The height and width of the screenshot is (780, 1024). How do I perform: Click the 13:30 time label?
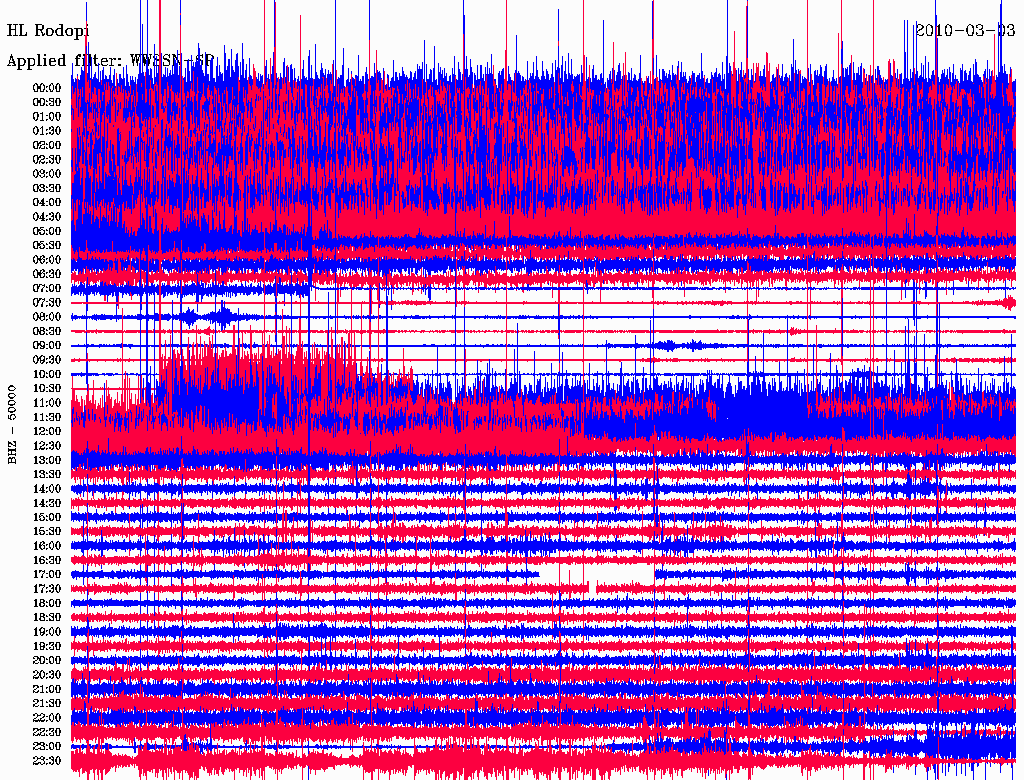pyautogui.click(x=47, y=474)
